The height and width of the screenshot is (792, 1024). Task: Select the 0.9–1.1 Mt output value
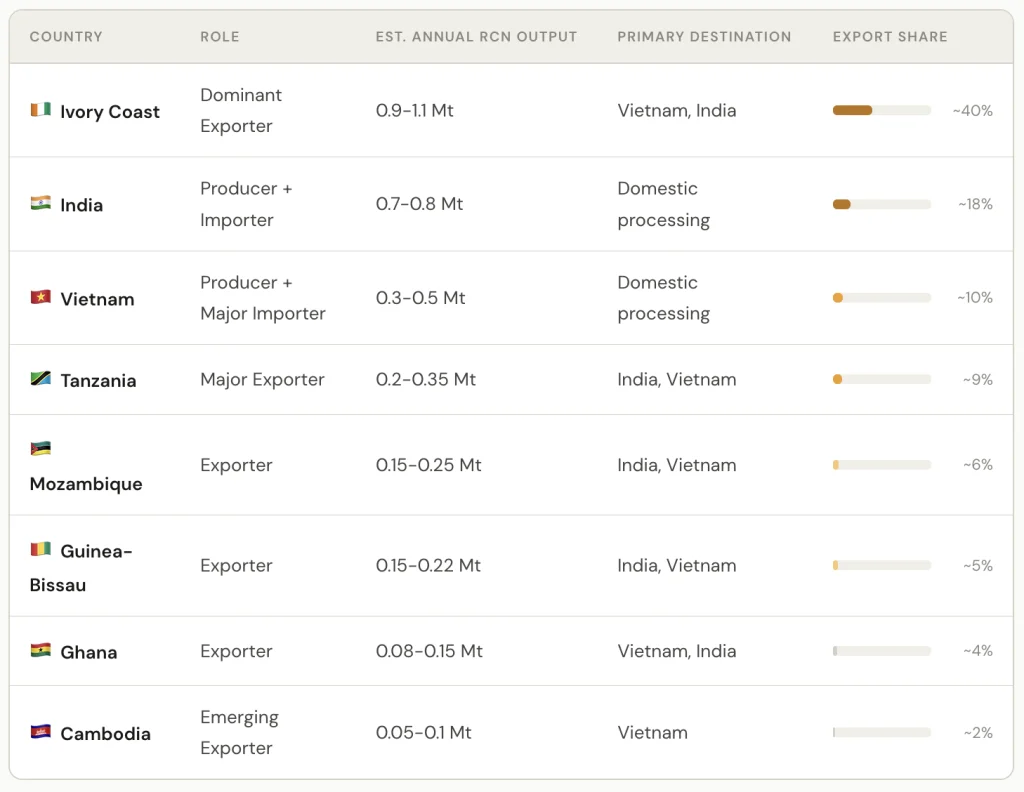click(414, 110)
